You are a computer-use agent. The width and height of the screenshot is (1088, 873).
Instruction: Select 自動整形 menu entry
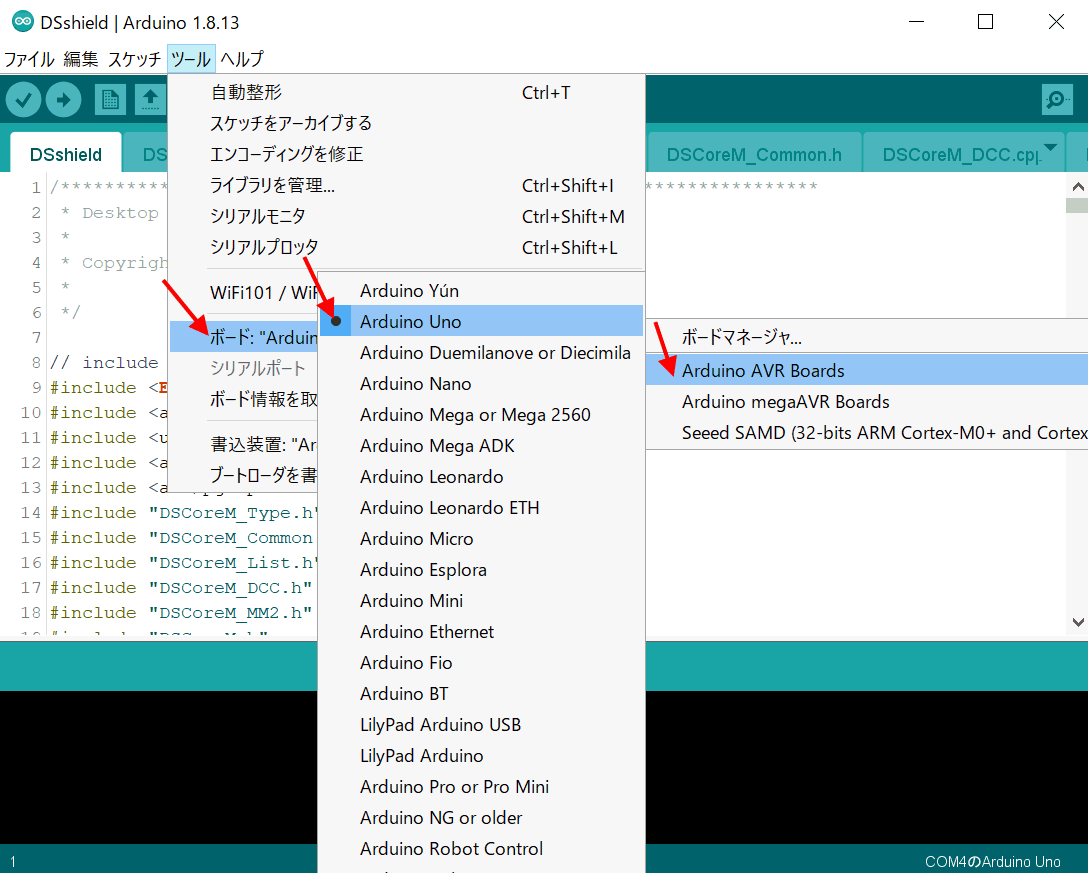click(x=407, y=92)
